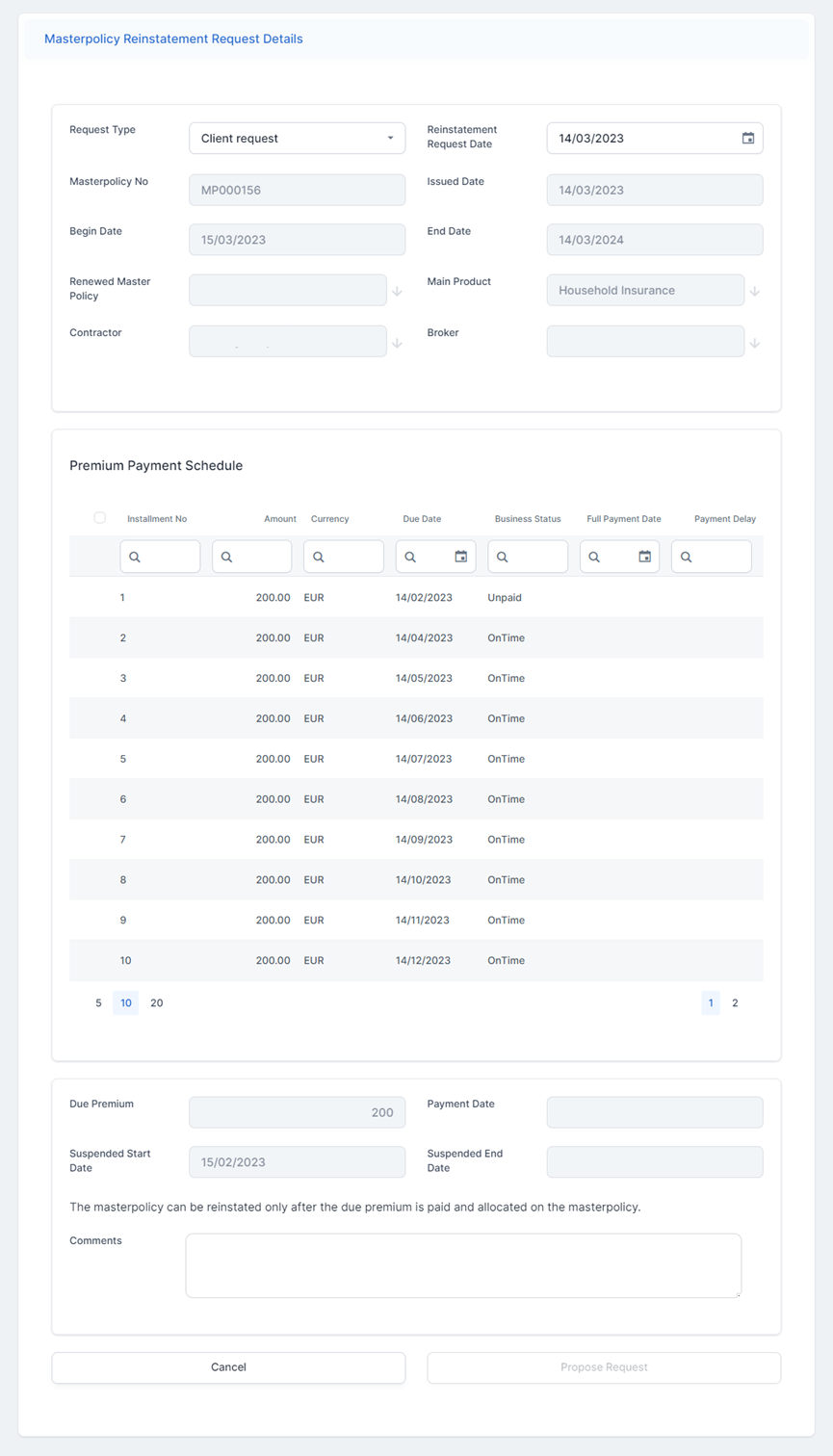Click the arrow icon next to Contractor field
833x1456 pixels.
tap(397, 343)
